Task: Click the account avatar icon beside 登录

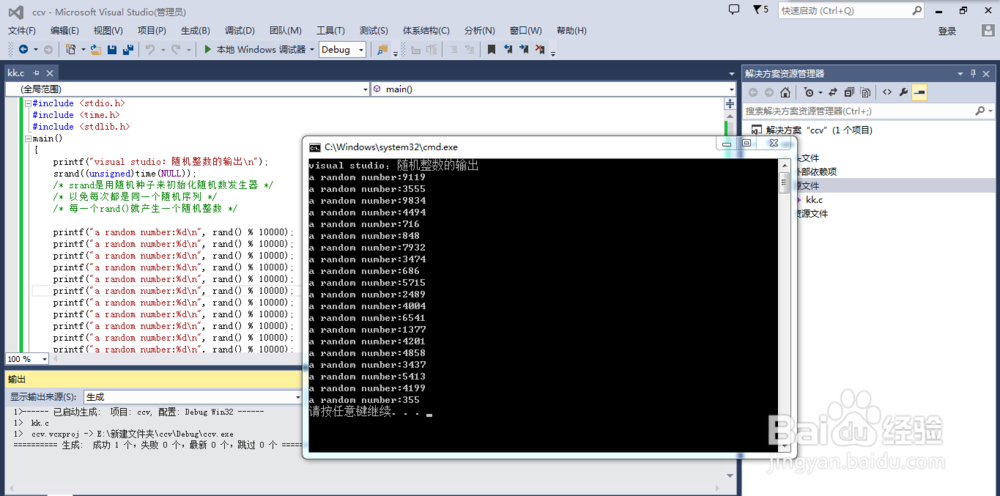Action: pyautogui.click(x=989, y=31)
